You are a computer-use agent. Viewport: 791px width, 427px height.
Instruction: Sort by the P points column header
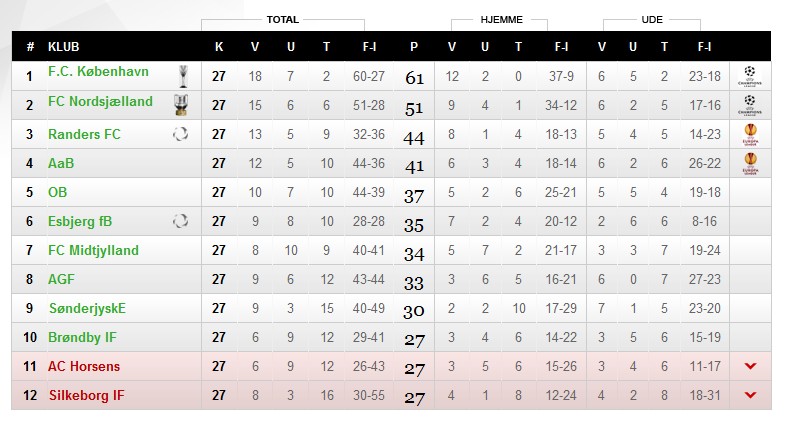[414, 47]
